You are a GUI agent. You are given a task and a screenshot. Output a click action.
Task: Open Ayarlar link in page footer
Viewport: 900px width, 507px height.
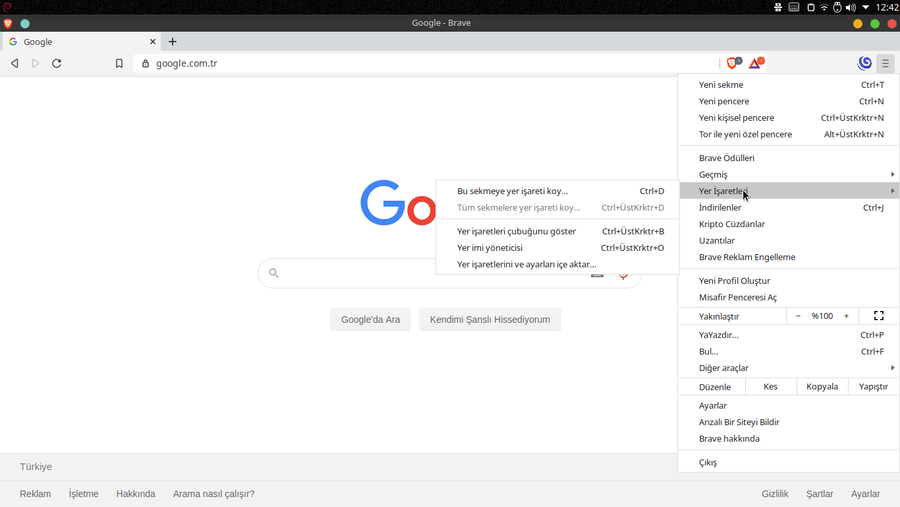click(x=866, y=494)
